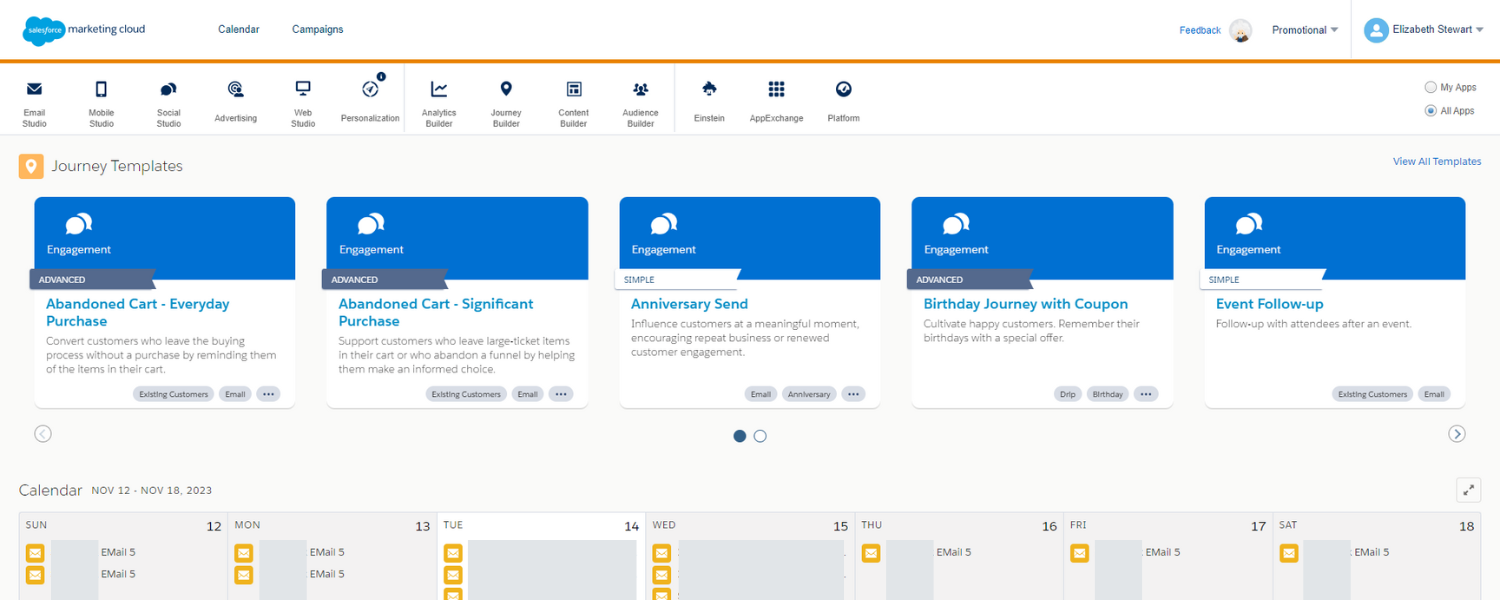Select the All Apps radio button
Image resolution: width=1500 pixels, height=600 pixels.
pos(1431,111)
